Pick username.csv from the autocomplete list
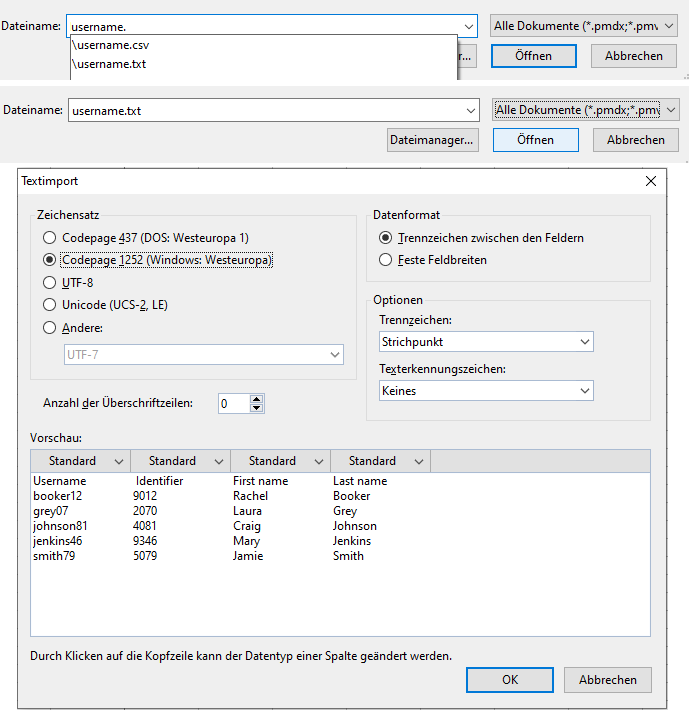Viewport: 689px width, 713px height. click(x=112, y=45)
